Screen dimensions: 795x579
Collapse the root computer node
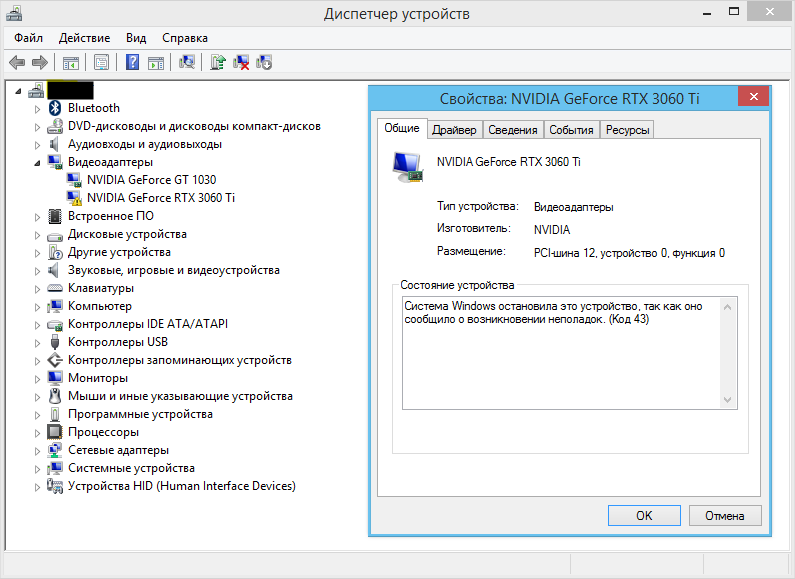[x=18, y=91]
